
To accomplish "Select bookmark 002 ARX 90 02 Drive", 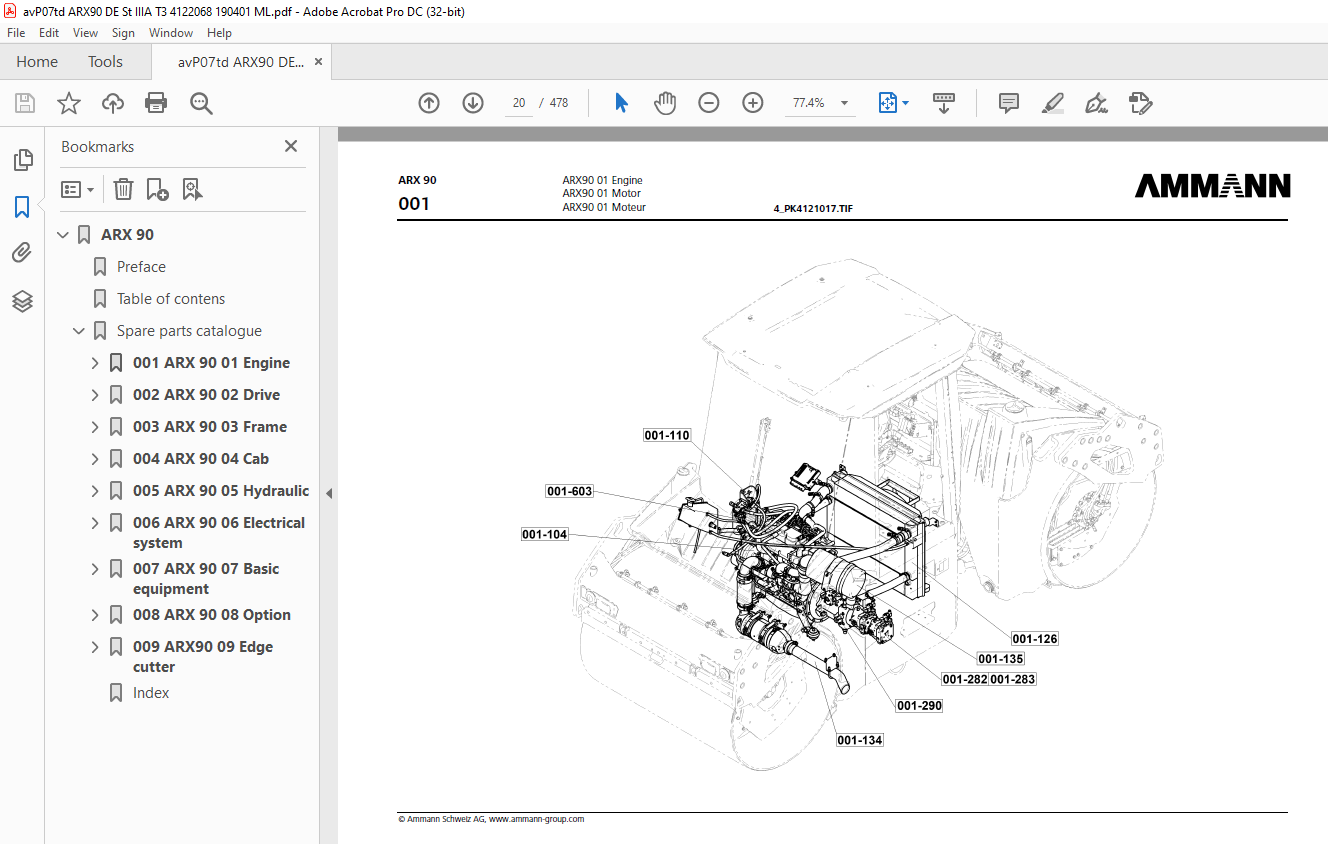I will coord(206,395).
